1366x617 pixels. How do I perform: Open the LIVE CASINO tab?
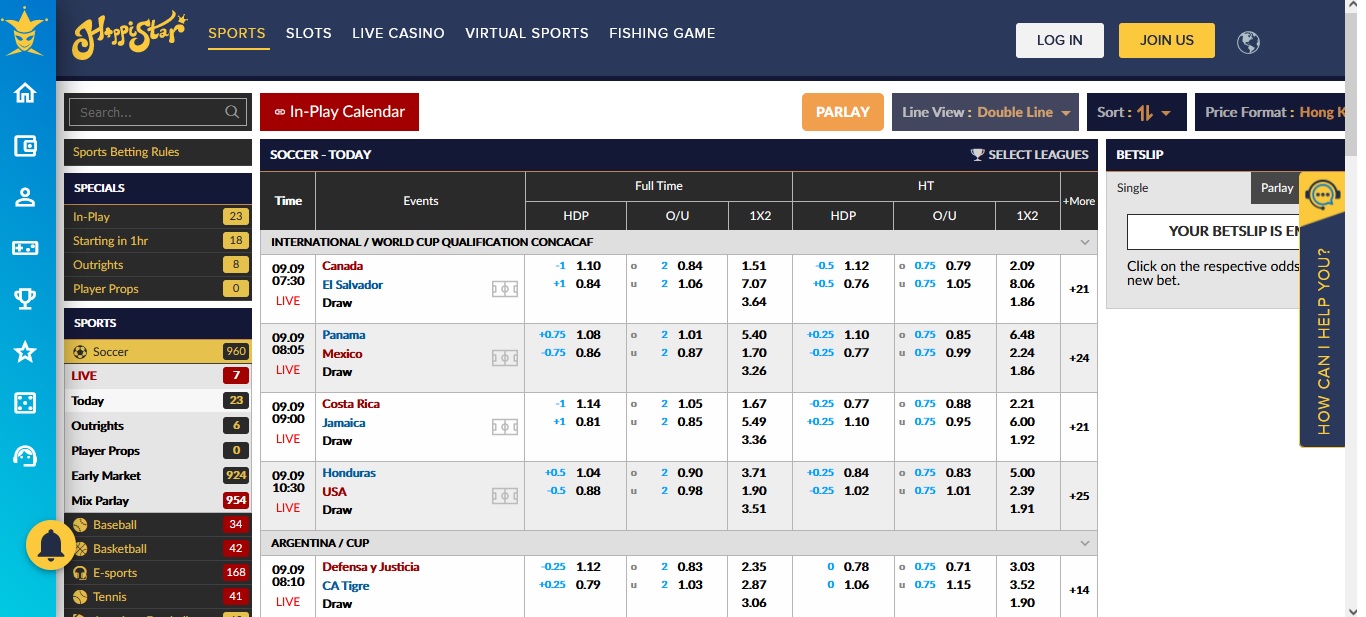coord(398,33)
